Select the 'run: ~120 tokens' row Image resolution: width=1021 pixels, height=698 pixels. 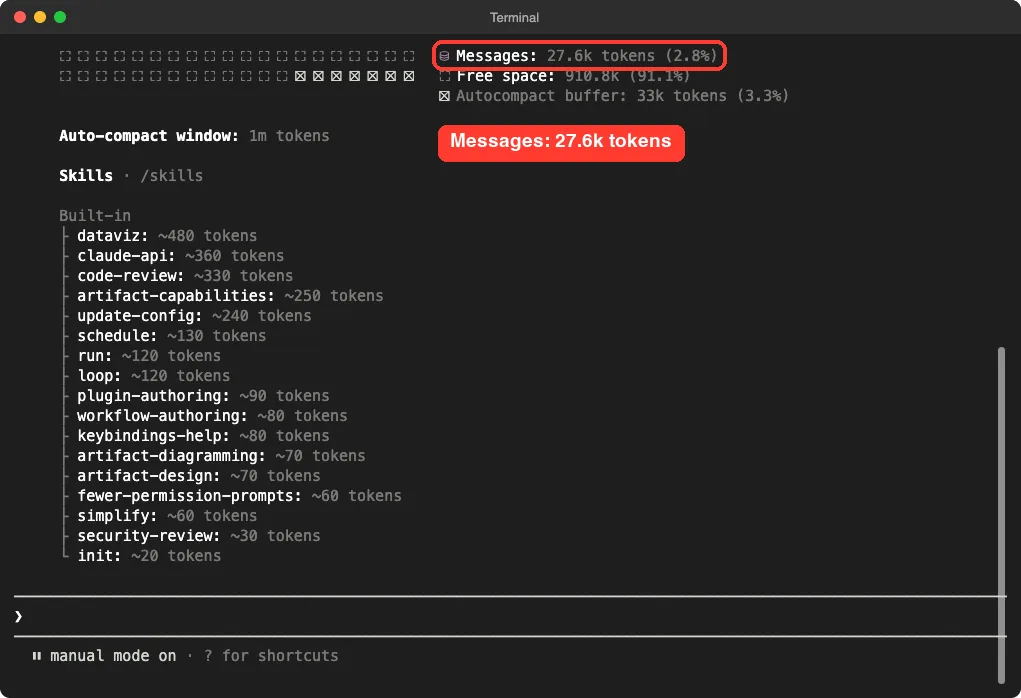pyautogui.click(x=148, y=356)
